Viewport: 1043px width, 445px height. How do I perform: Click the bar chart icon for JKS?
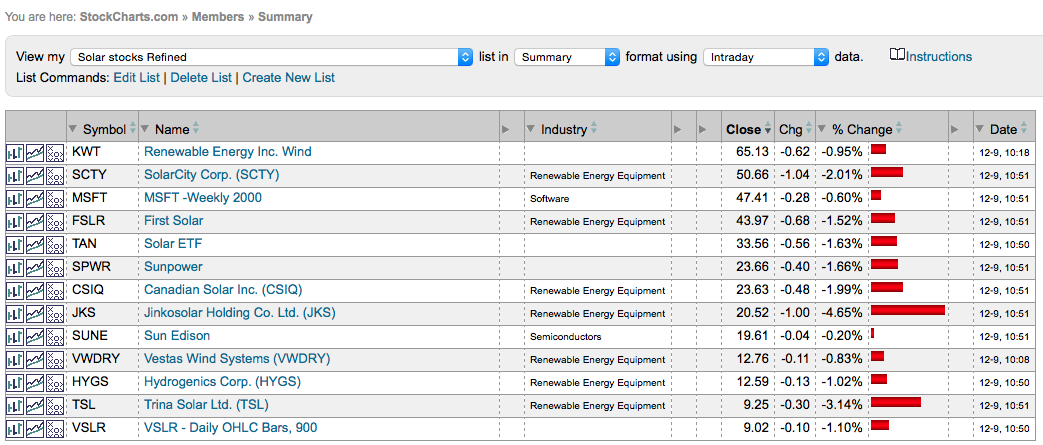pos(15,313)
